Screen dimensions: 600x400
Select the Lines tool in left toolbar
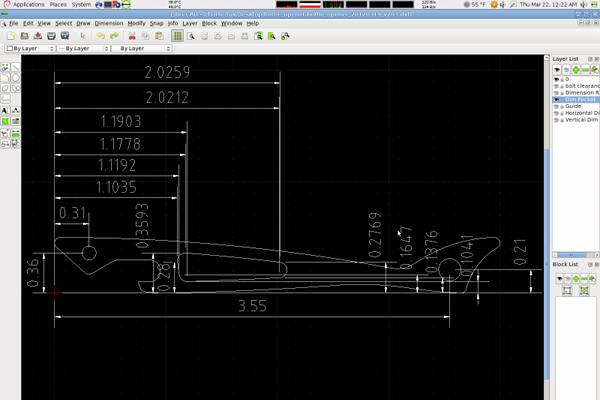click(x=15, y=67)
